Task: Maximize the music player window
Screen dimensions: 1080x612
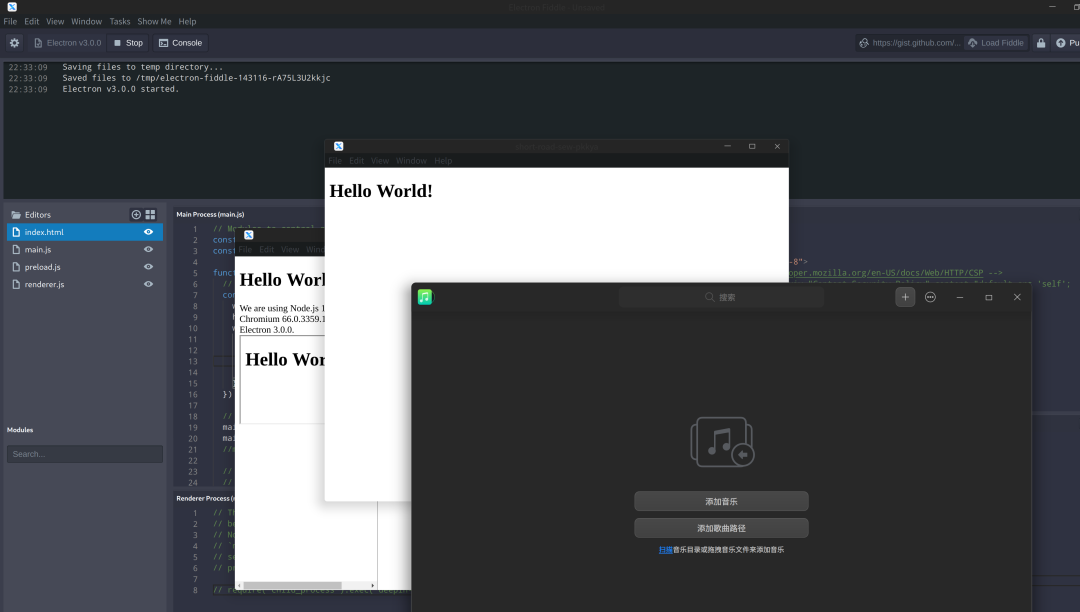Action: pos(988,297)
